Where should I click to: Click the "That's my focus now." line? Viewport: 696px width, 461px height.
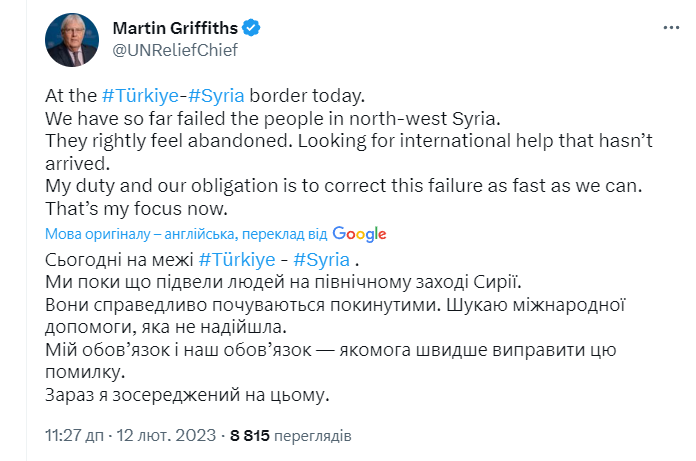(x=137, y=208)
